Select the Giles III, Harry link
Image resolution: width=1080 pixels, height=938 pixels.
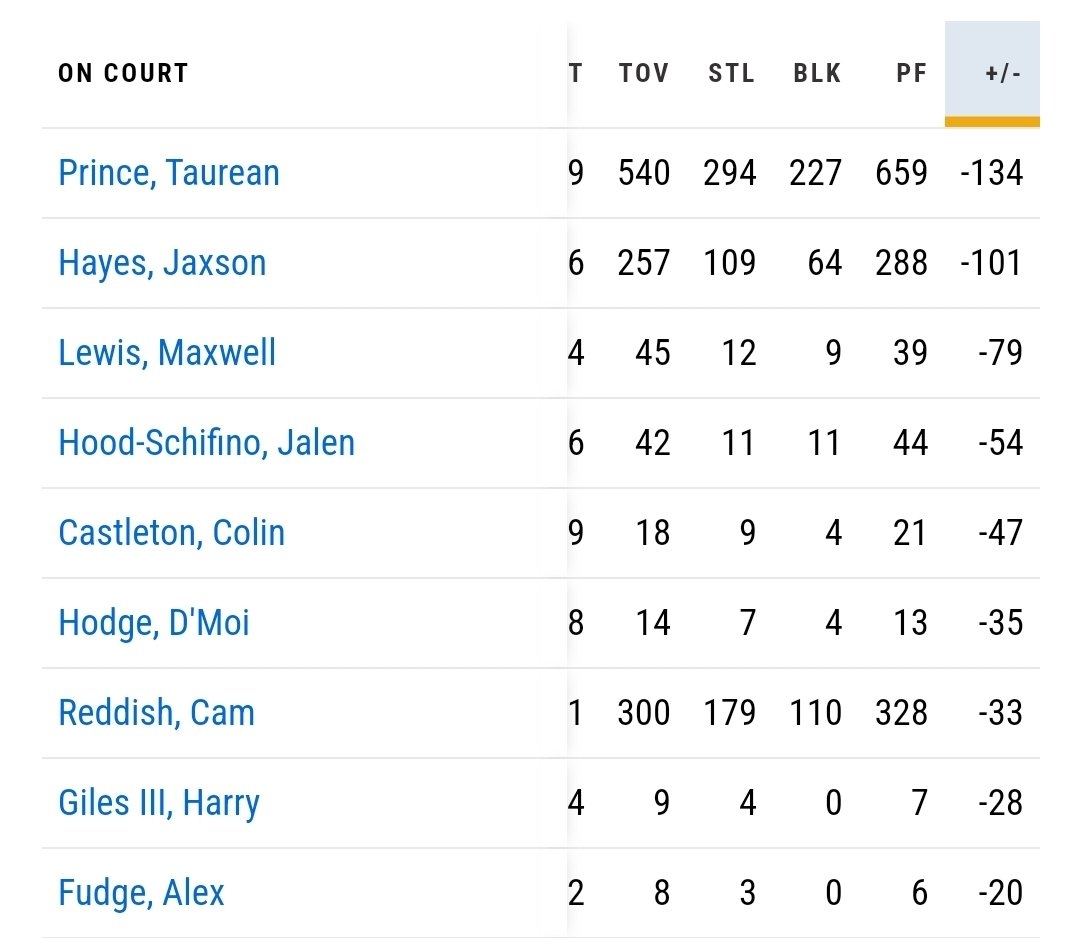click(x=159, y=803)
